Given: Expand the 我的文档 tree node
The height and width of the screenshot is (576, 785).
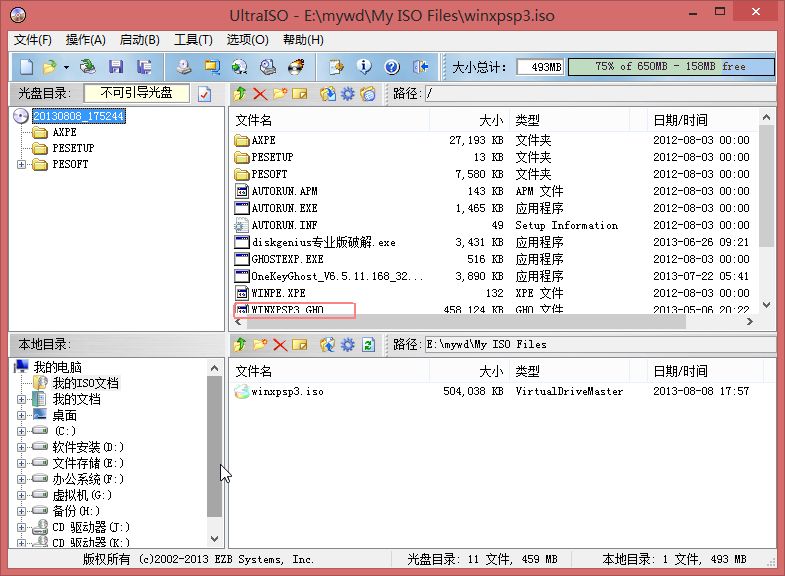Looking at the screenshot, I should 21,399.
